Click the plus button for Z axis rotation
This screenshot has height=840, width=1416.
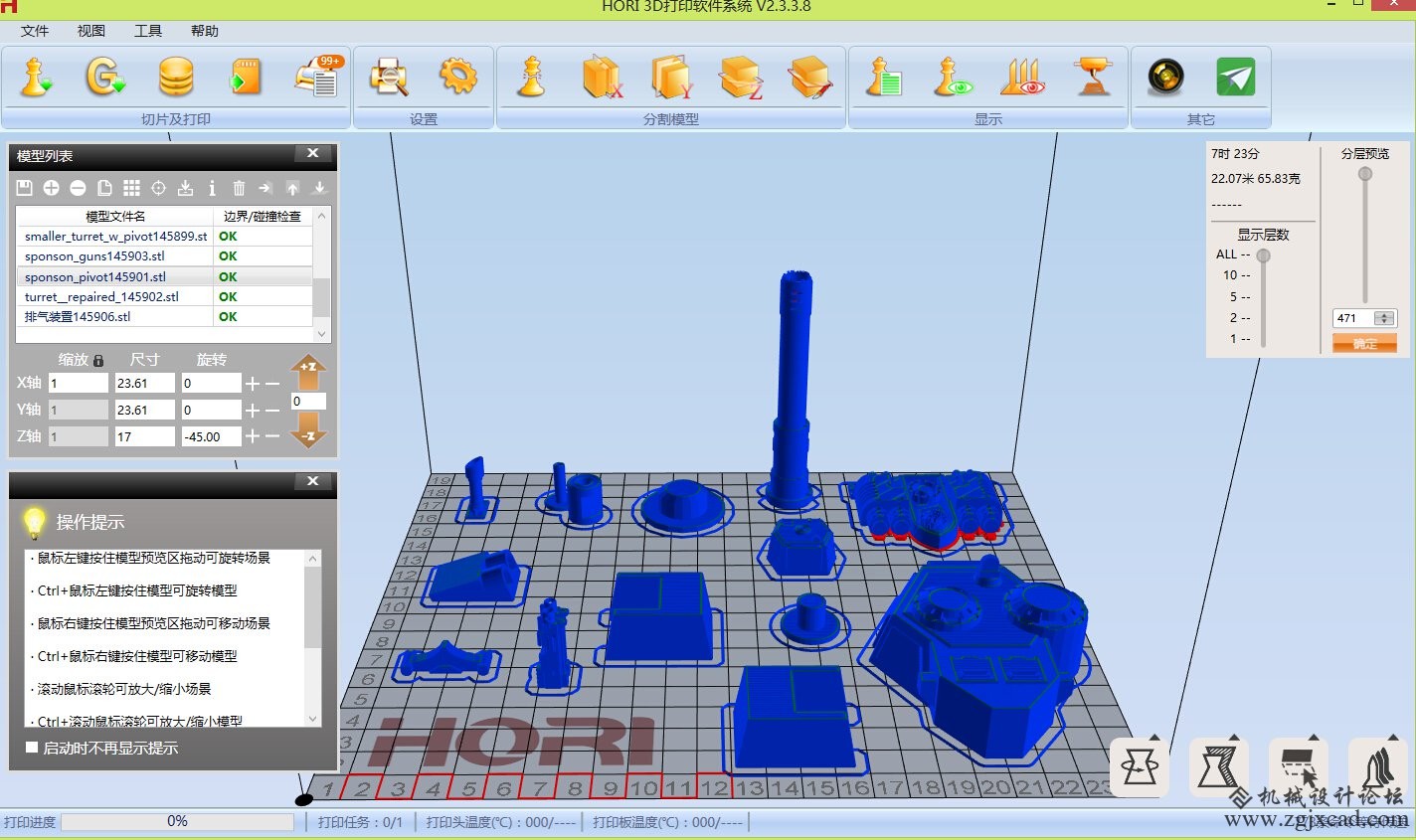[253, 436]
